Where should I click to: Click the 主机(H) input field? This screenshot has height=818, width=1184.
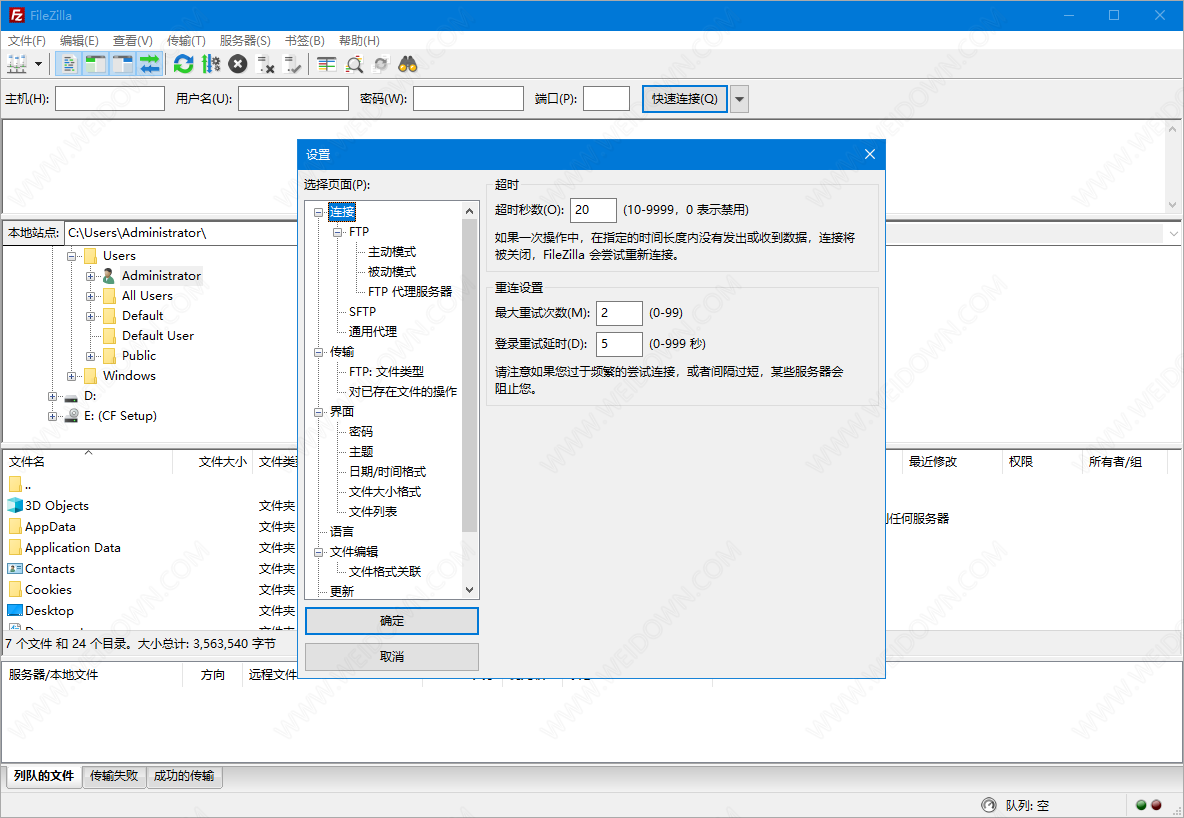[x=109, y=99]
